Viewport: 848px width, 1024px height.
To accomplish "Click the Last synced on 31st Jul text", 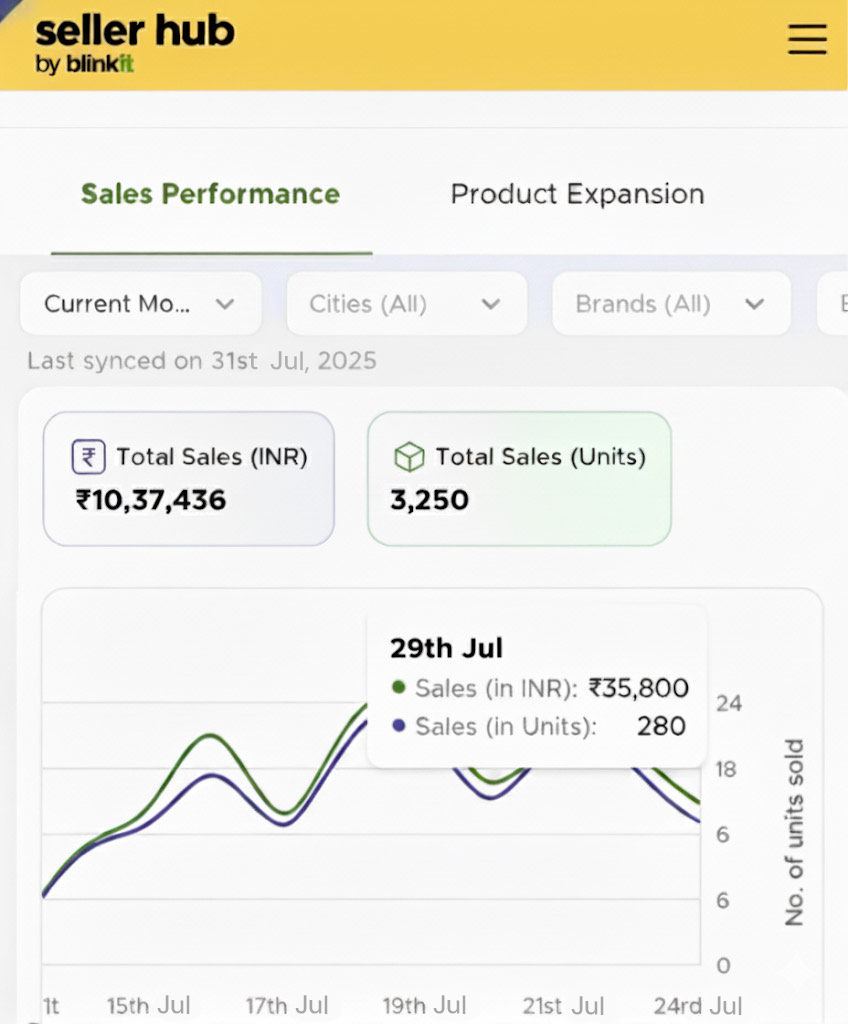I will pyautogui.click(x=202, y=361).
